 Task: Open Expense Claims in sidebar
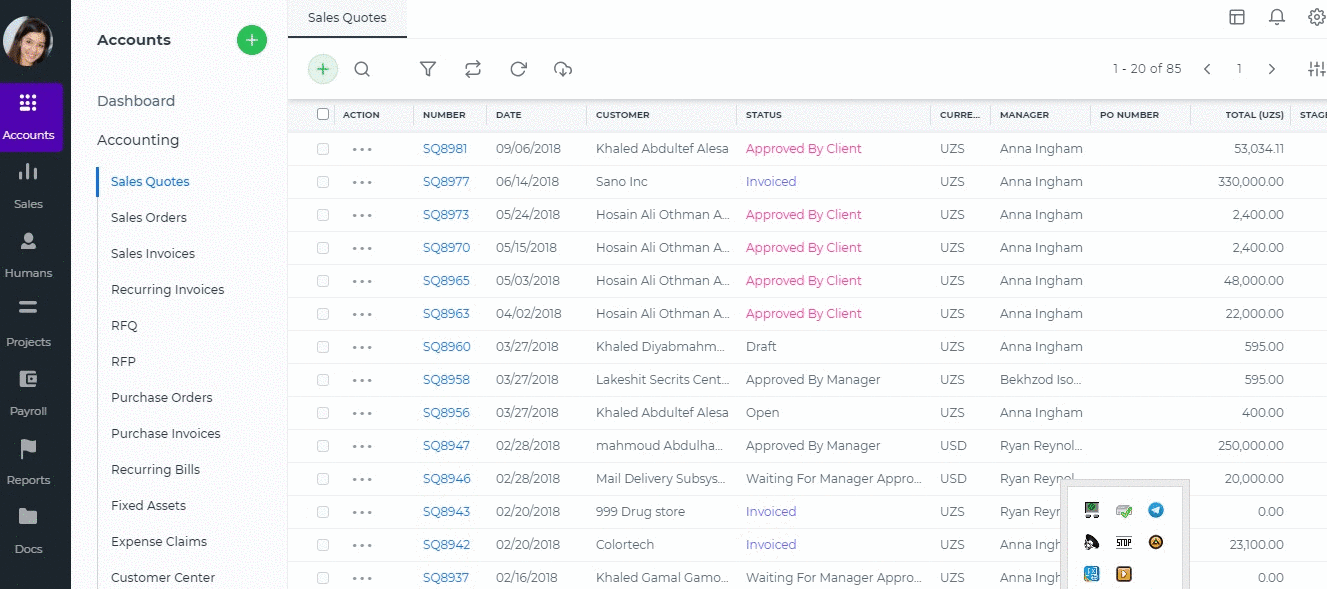coord(159,542)
